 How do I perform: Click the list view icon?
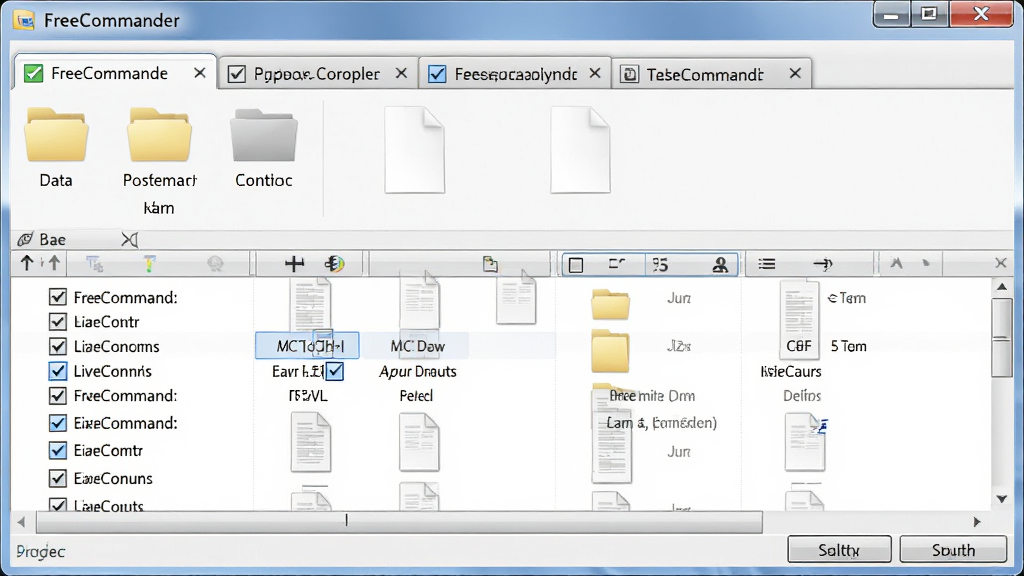pos(767,264)
